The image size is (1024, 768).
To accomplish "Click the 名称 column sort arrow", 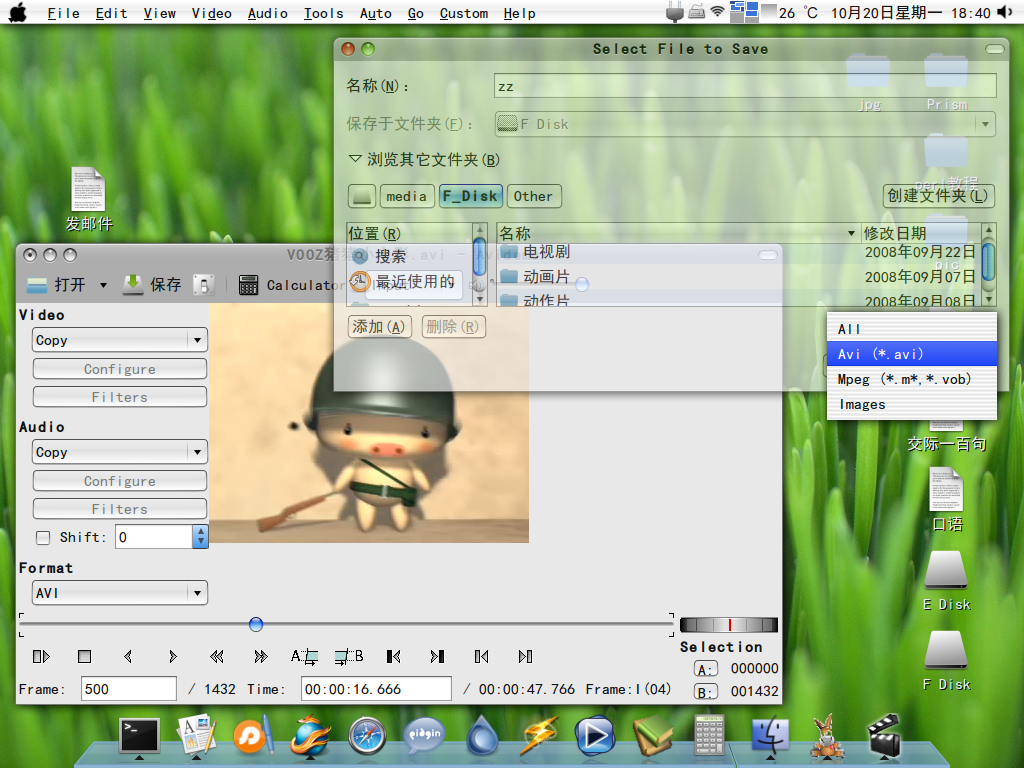I will click(x=851, y=233).
